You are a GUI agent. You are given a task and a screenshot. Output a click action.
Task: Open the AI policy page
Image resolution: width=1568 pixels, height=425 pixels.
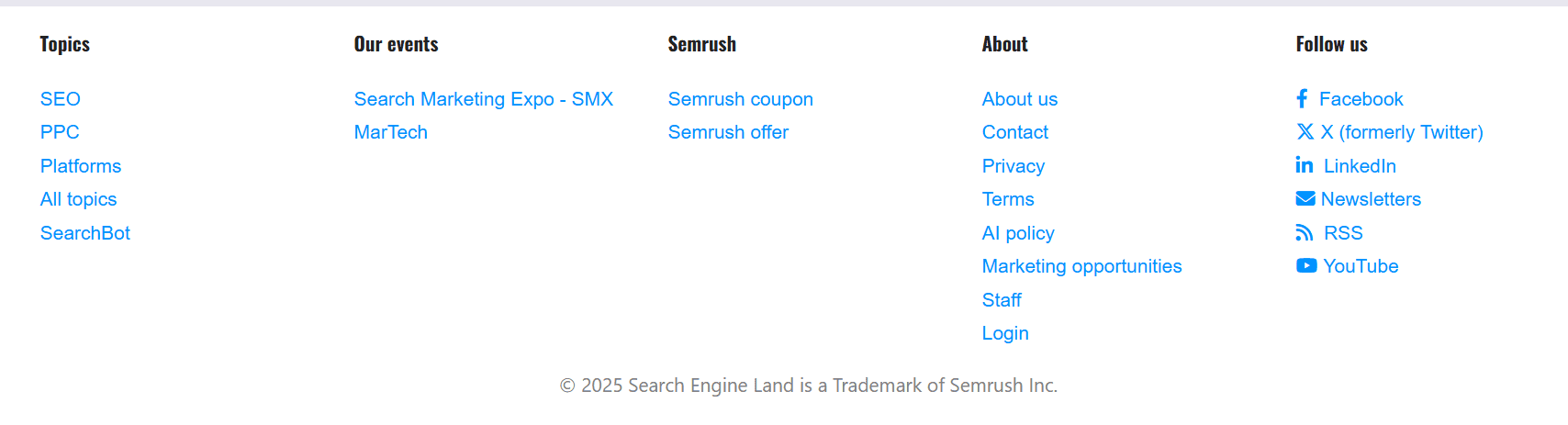point(1018,233)
